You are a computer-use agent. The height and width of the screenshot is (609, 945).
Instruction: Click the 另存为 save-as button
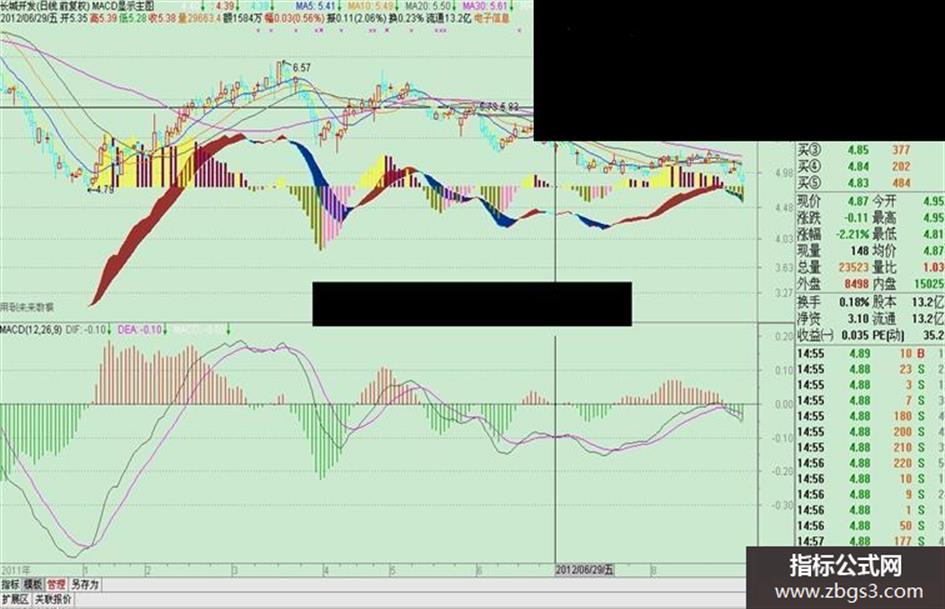pyautogui.click(x=85, y=584)
